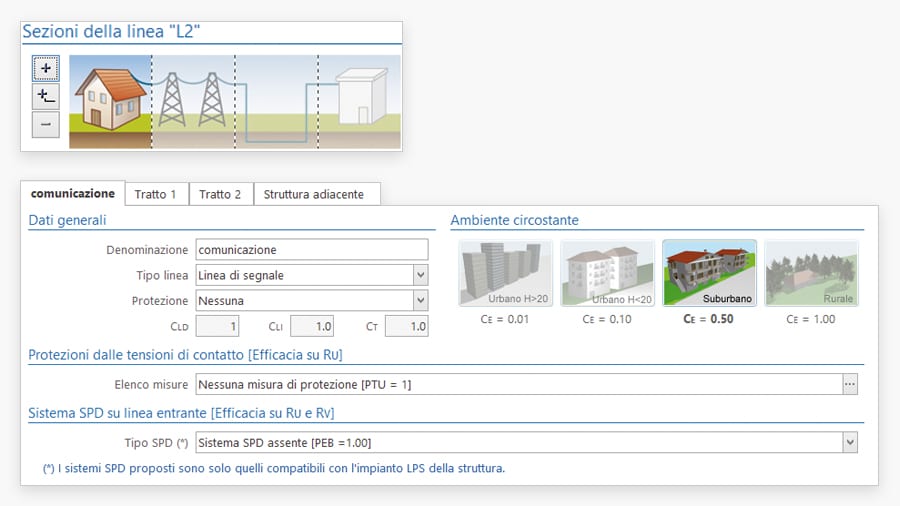Screen dimensions: 900x506
Task: Click the CE = 0.50 label
Action: 708,319
